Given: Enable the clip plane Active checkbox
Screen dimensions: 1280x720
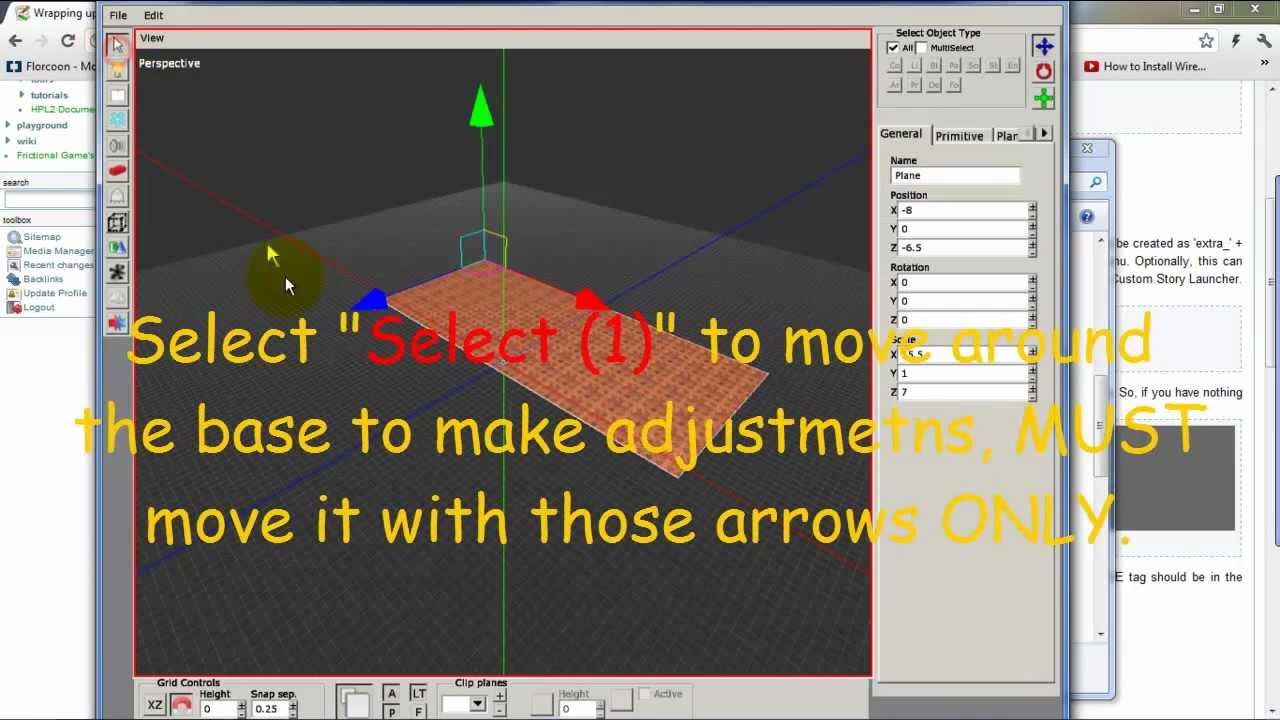Looking at the screenshot, I should pyautogui.click(x=645, y=694).
